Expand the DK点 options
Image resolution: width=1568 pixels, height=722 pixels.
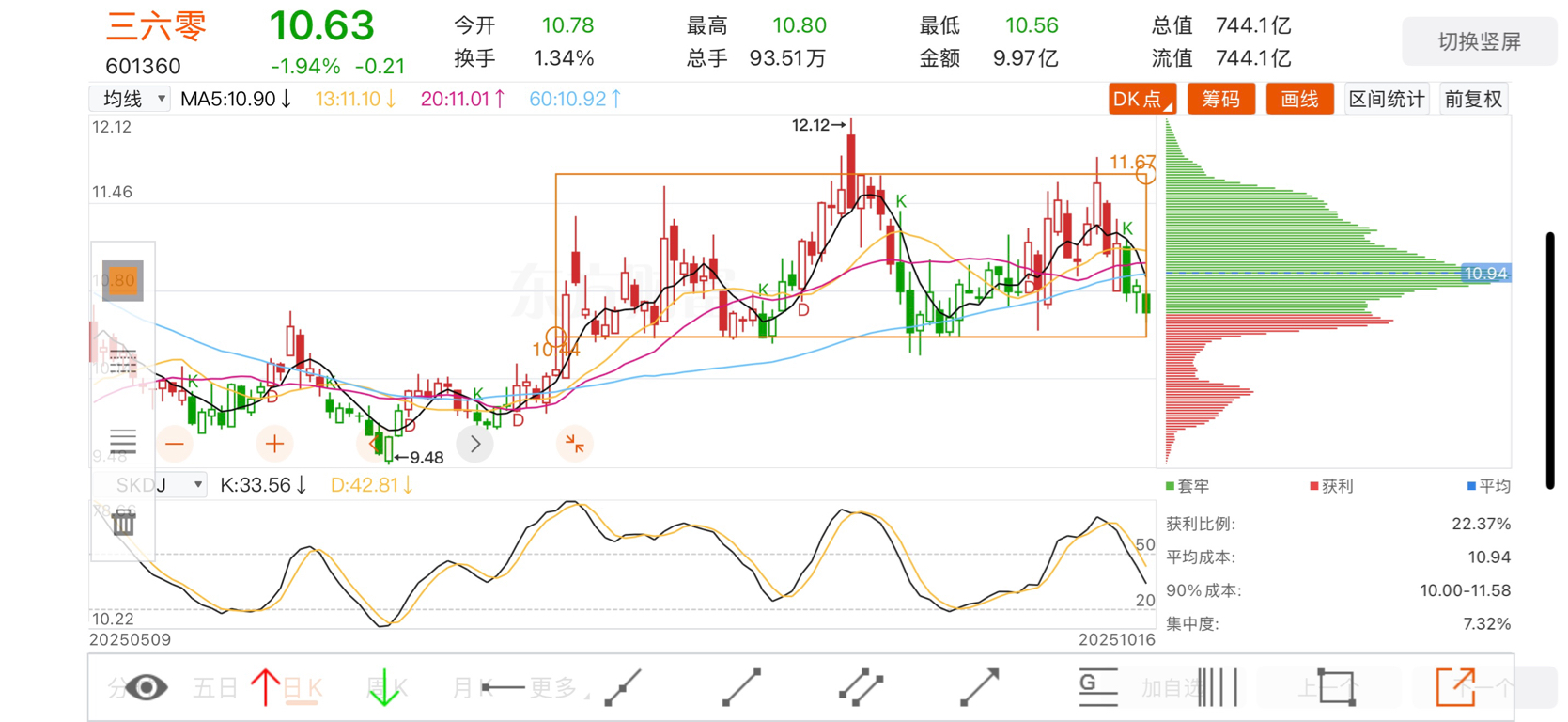click(x=1141, y=99)
